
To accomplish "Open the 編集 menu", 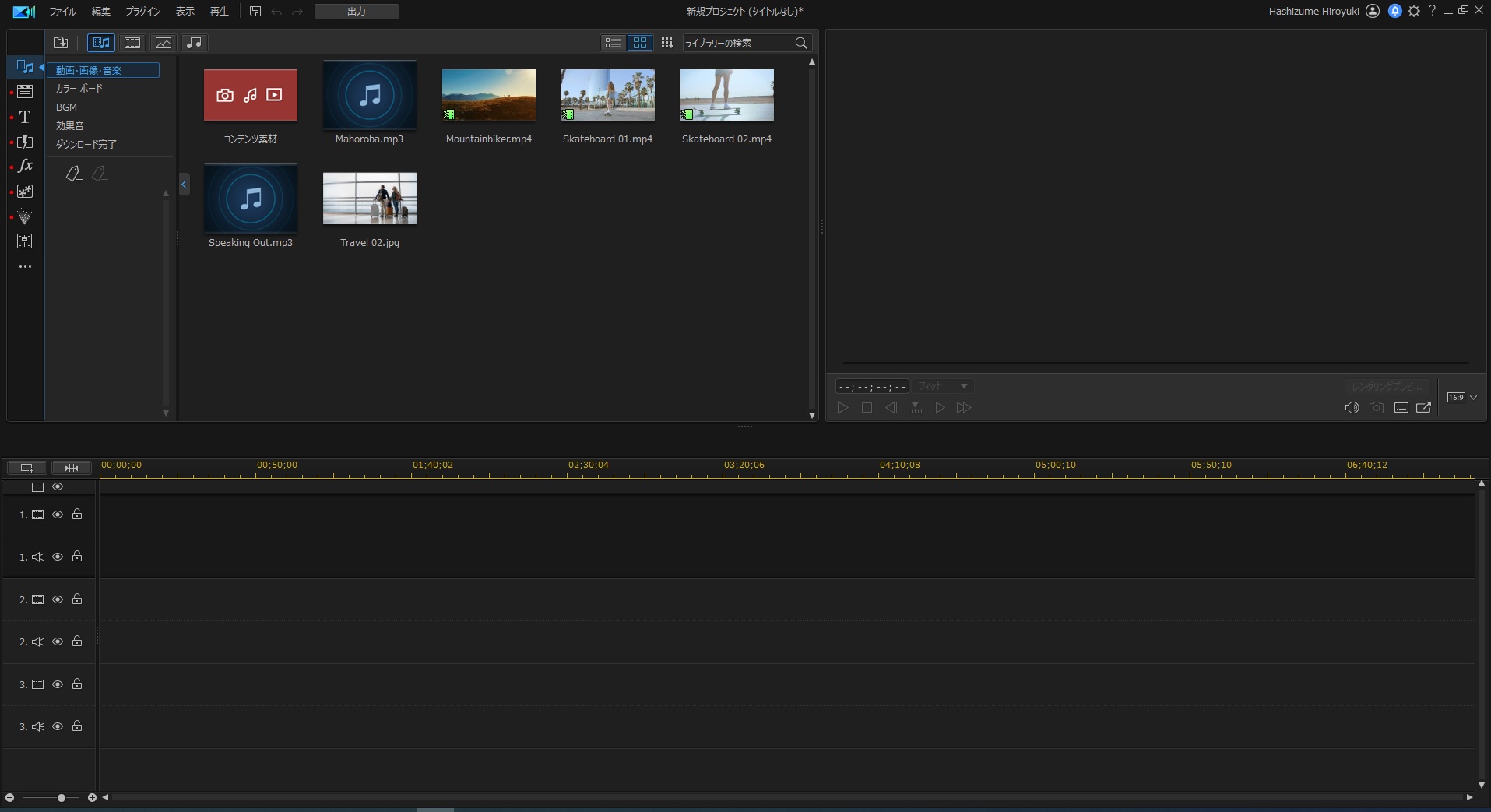I will [101, 12].
